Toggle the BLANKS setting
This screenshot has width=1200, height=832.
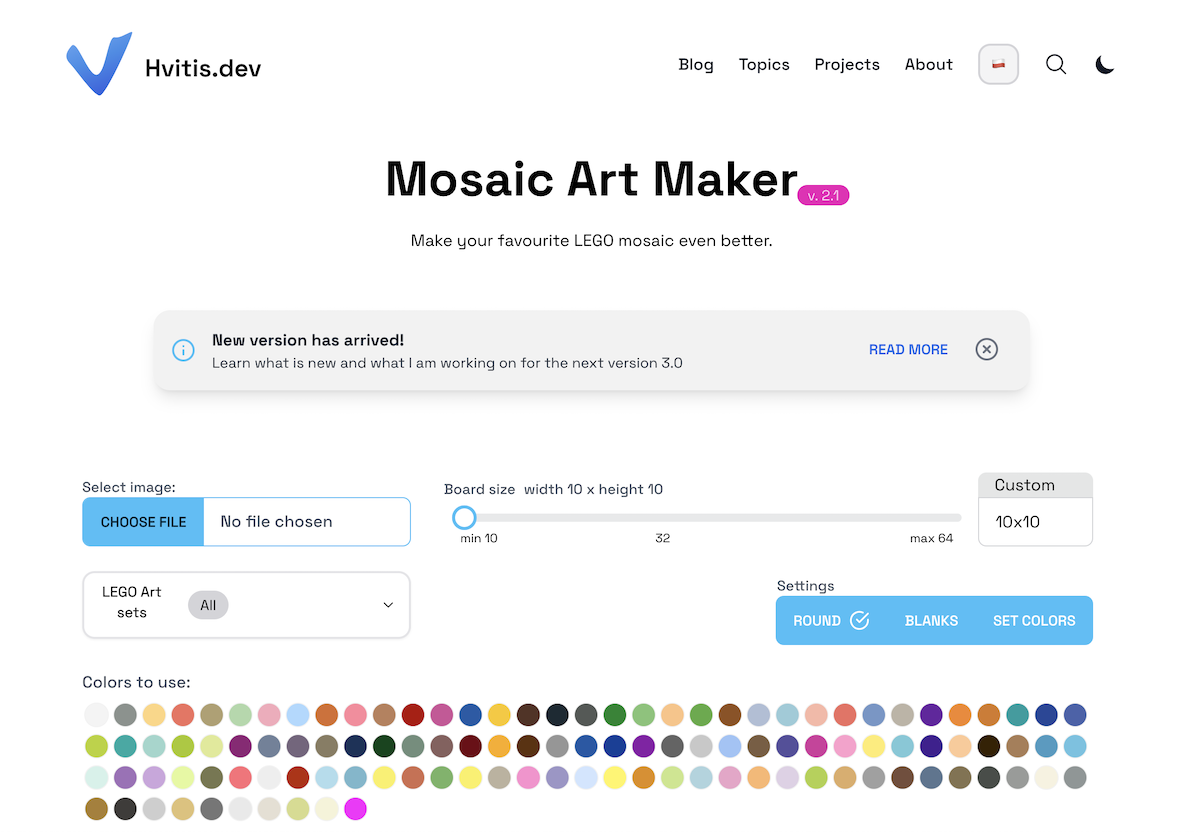(931, 620)
